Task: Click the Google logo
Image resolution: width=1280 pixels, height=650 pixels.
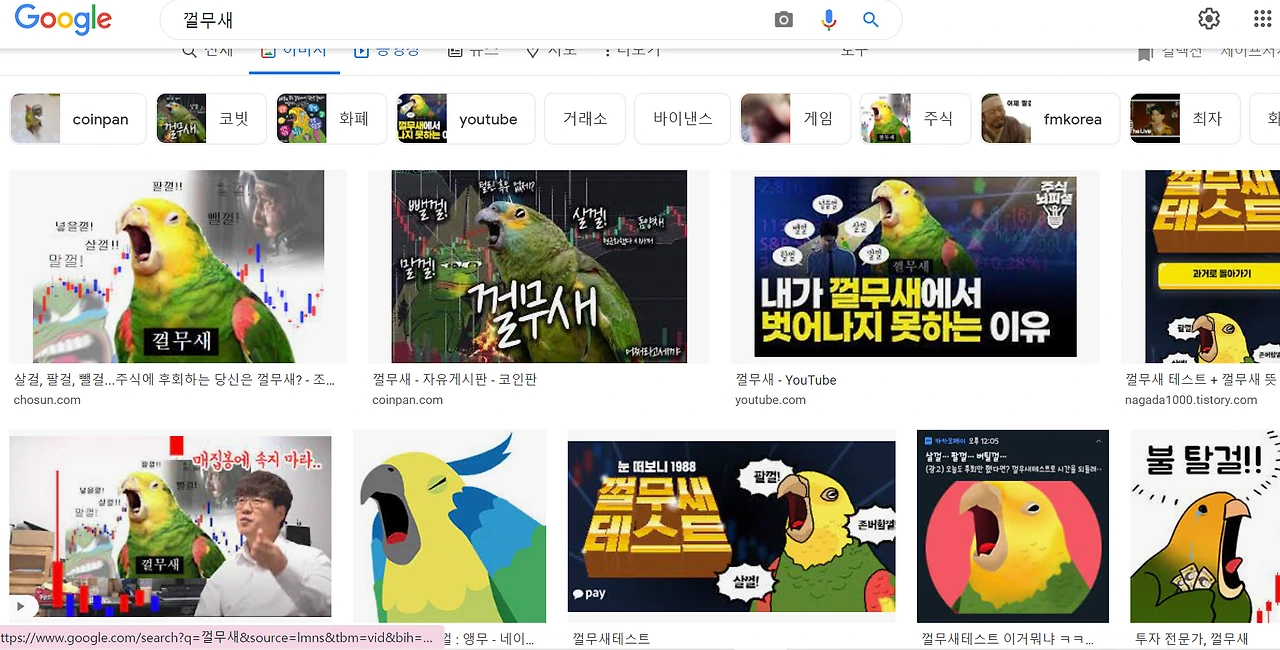Action: click(62, 19)
